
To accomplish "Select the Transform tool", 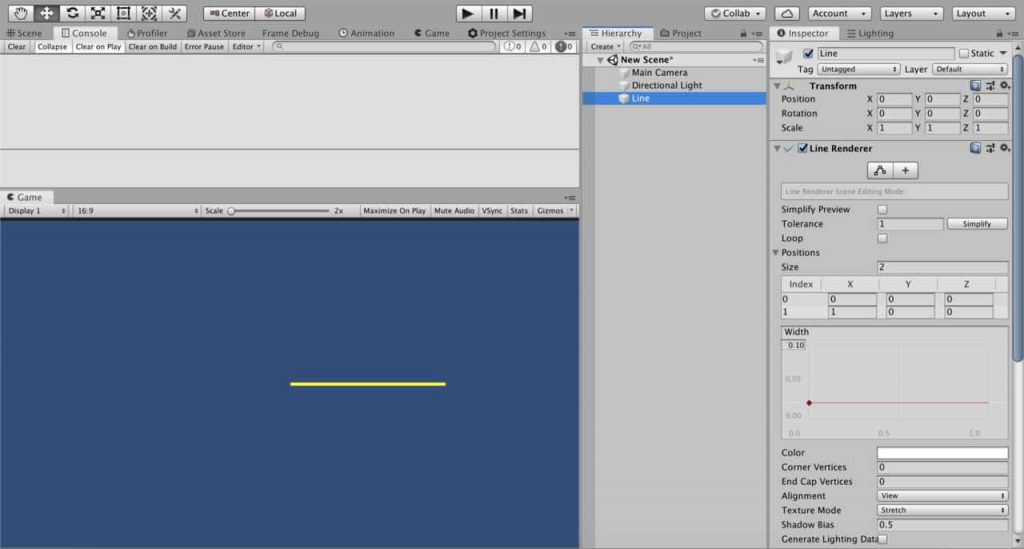I will (x=149, y=13).
